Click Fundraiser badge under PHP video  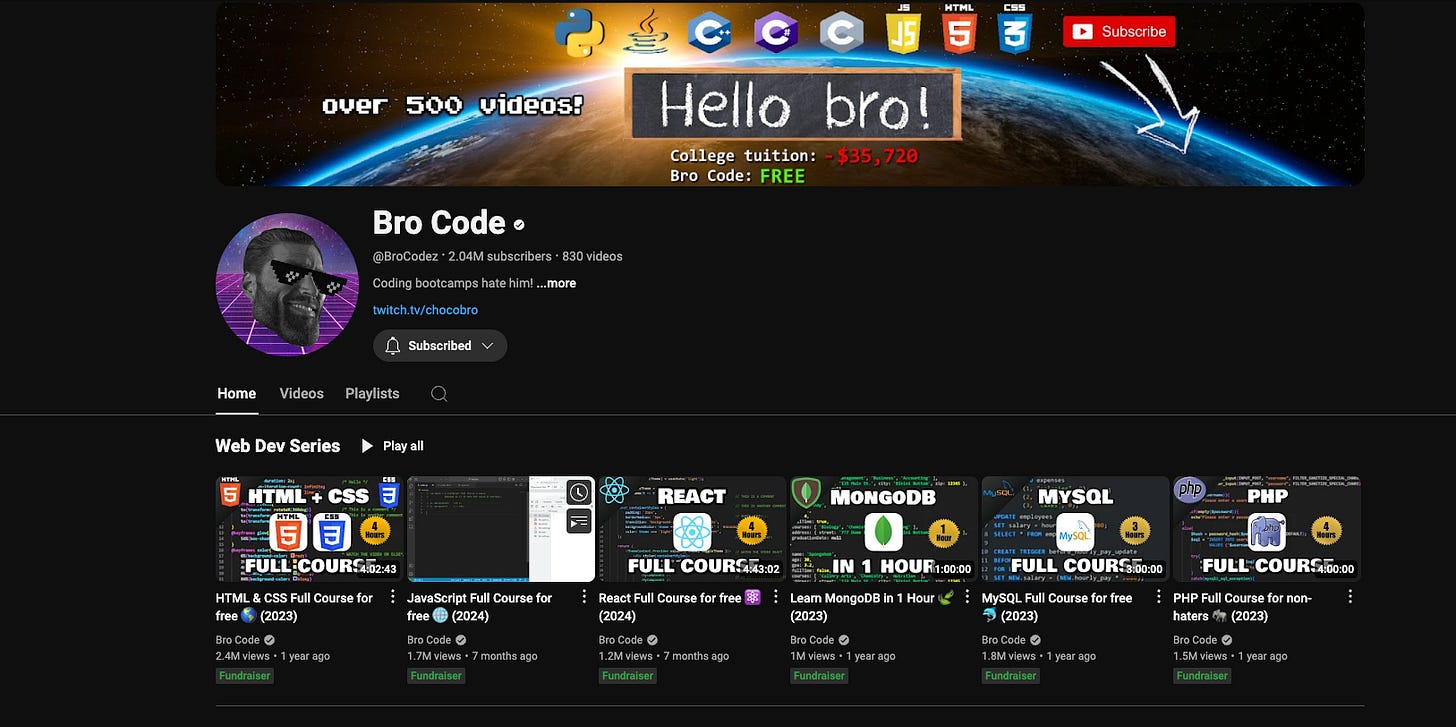pos(1202,675)
